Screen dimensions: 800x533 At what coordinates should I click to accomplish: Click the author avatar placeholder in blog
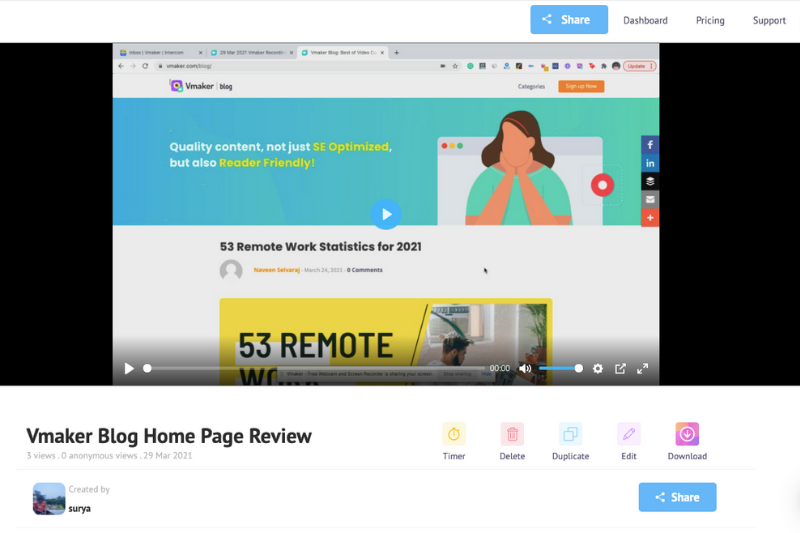[x=231, y=270]
